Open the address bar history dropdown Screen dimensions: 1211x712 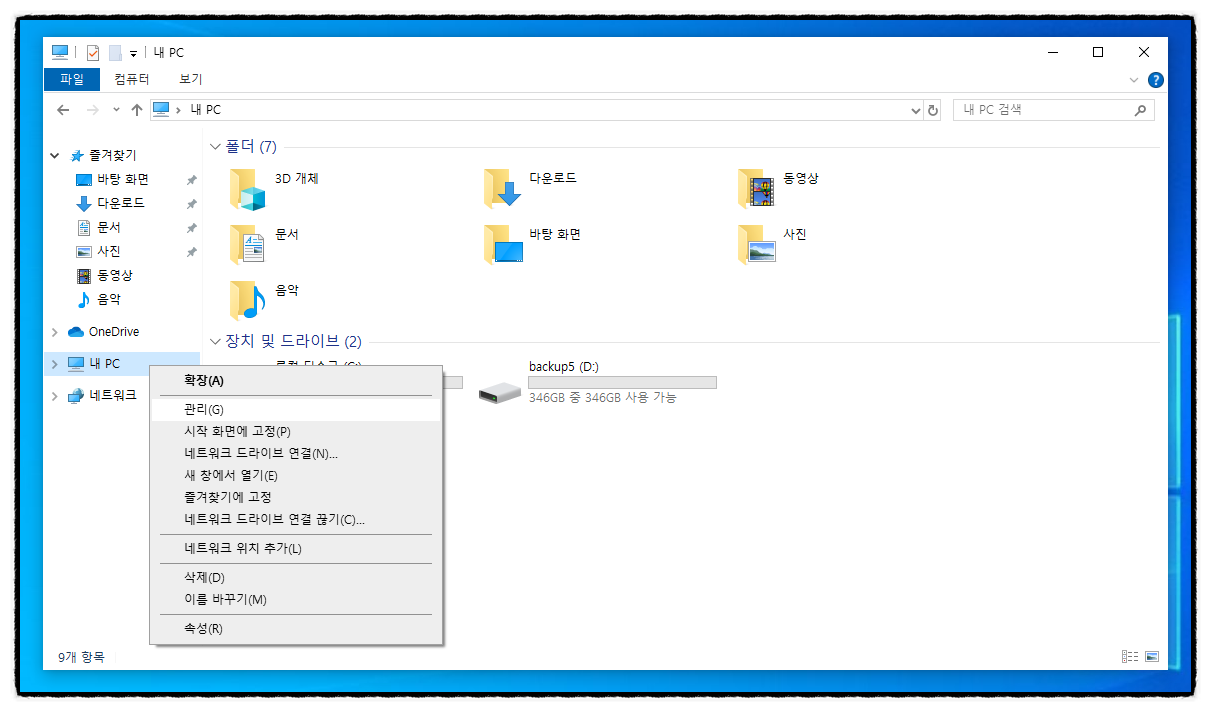tap(916, 110)
